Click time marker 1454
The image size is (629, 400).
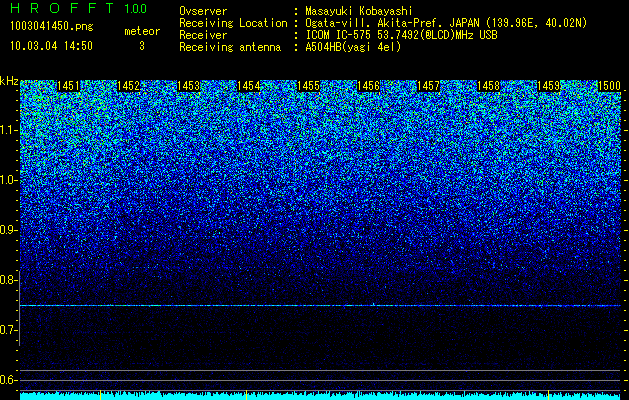point(249,86)
